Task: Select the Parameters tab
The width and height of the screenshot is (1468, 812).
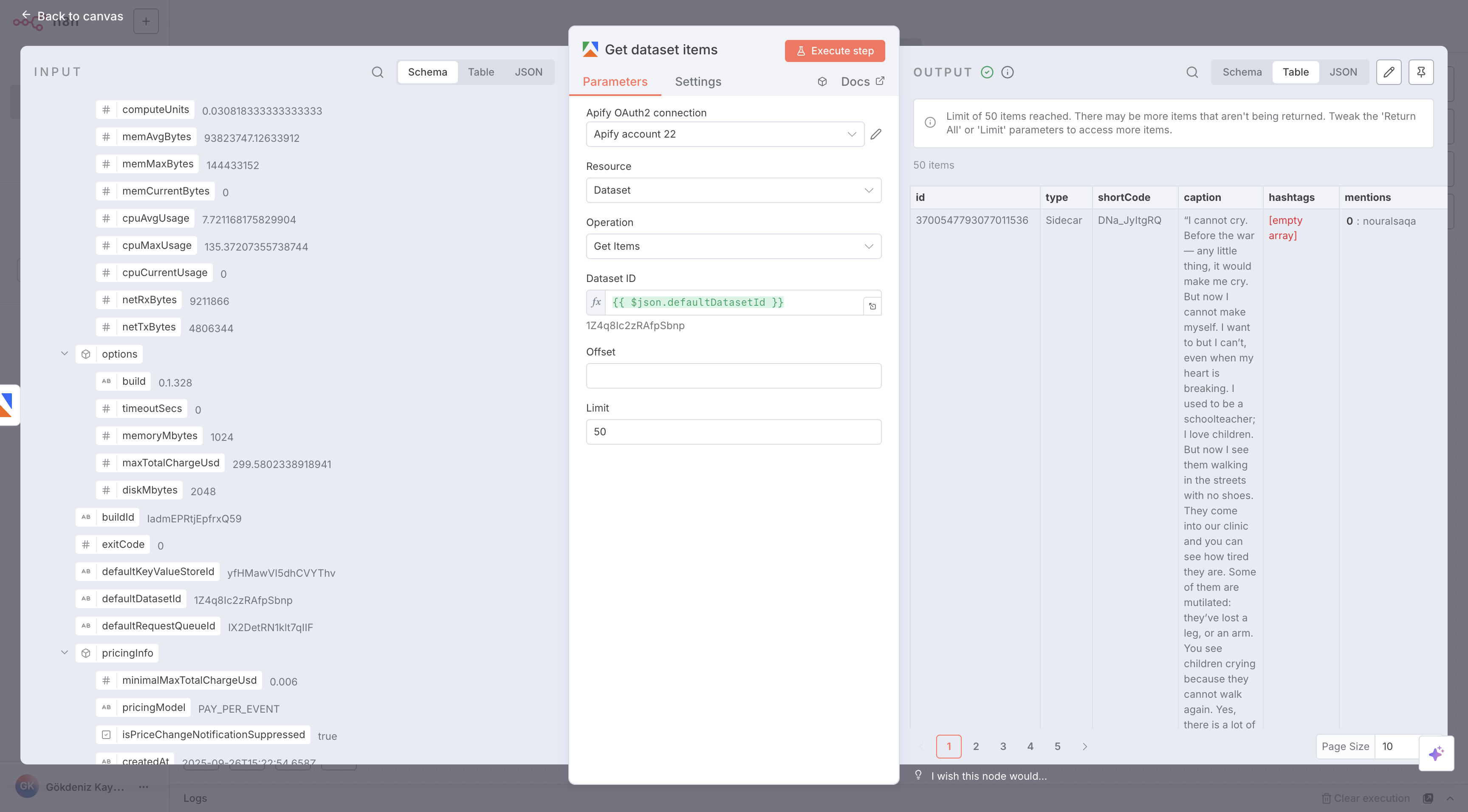Action: pyautogui.click(x=615, y=82)
